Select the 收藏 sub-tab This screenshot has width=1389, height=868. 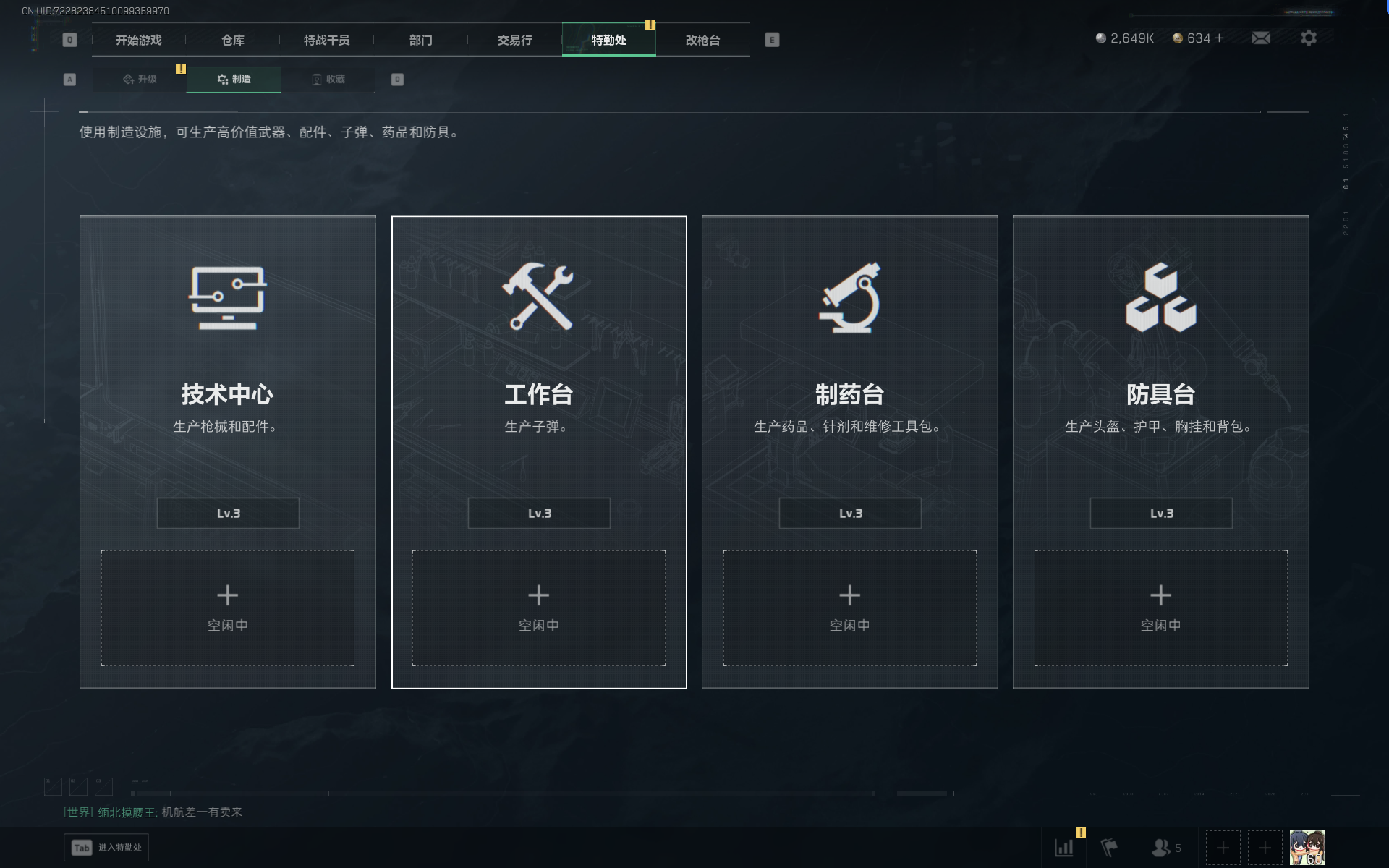(328, 79)
